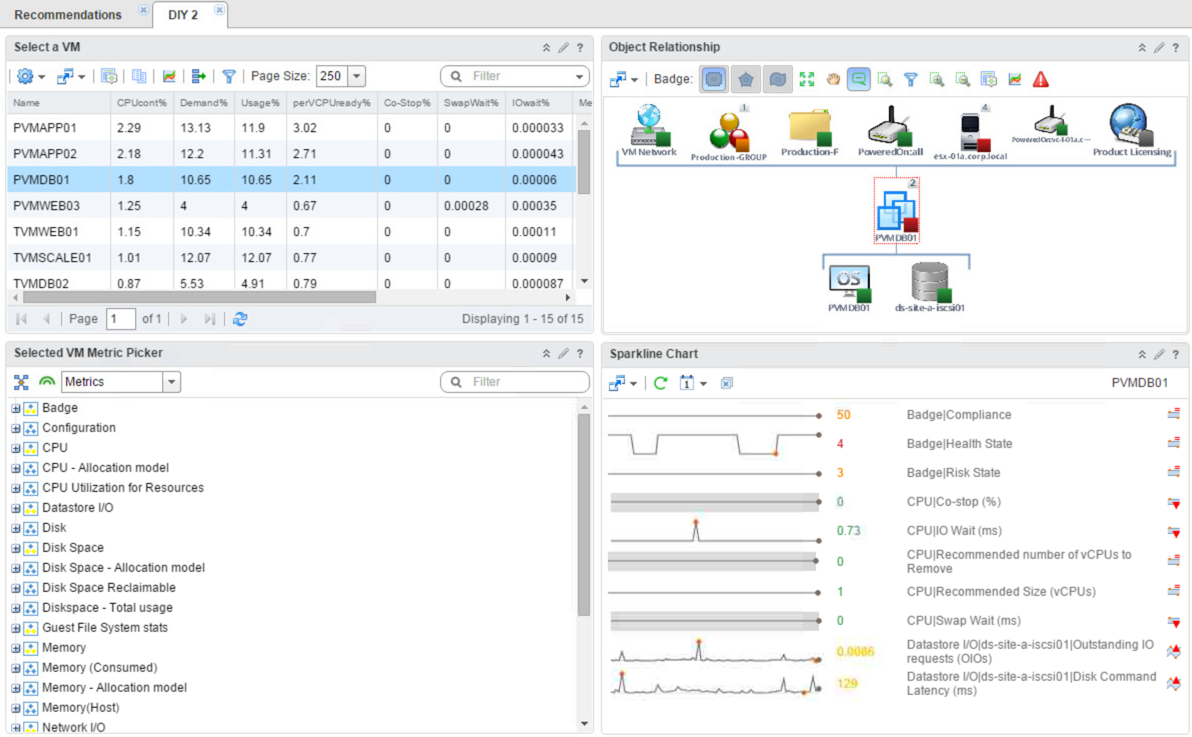This screenshot has width=1192, height=737.
Task: Open the metric chart icon in the VM list toolbar
Action: [x=170, y=76]
